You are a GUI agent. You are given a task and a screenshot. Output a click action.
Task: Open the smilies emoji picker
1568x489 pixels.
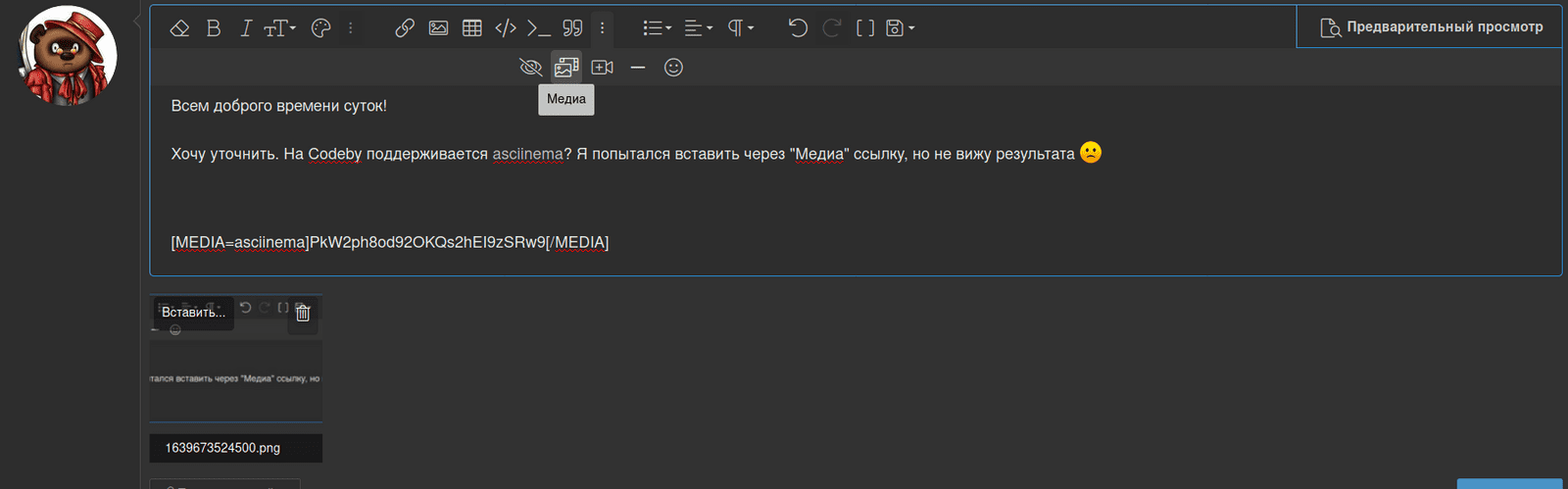coord(673,68)
